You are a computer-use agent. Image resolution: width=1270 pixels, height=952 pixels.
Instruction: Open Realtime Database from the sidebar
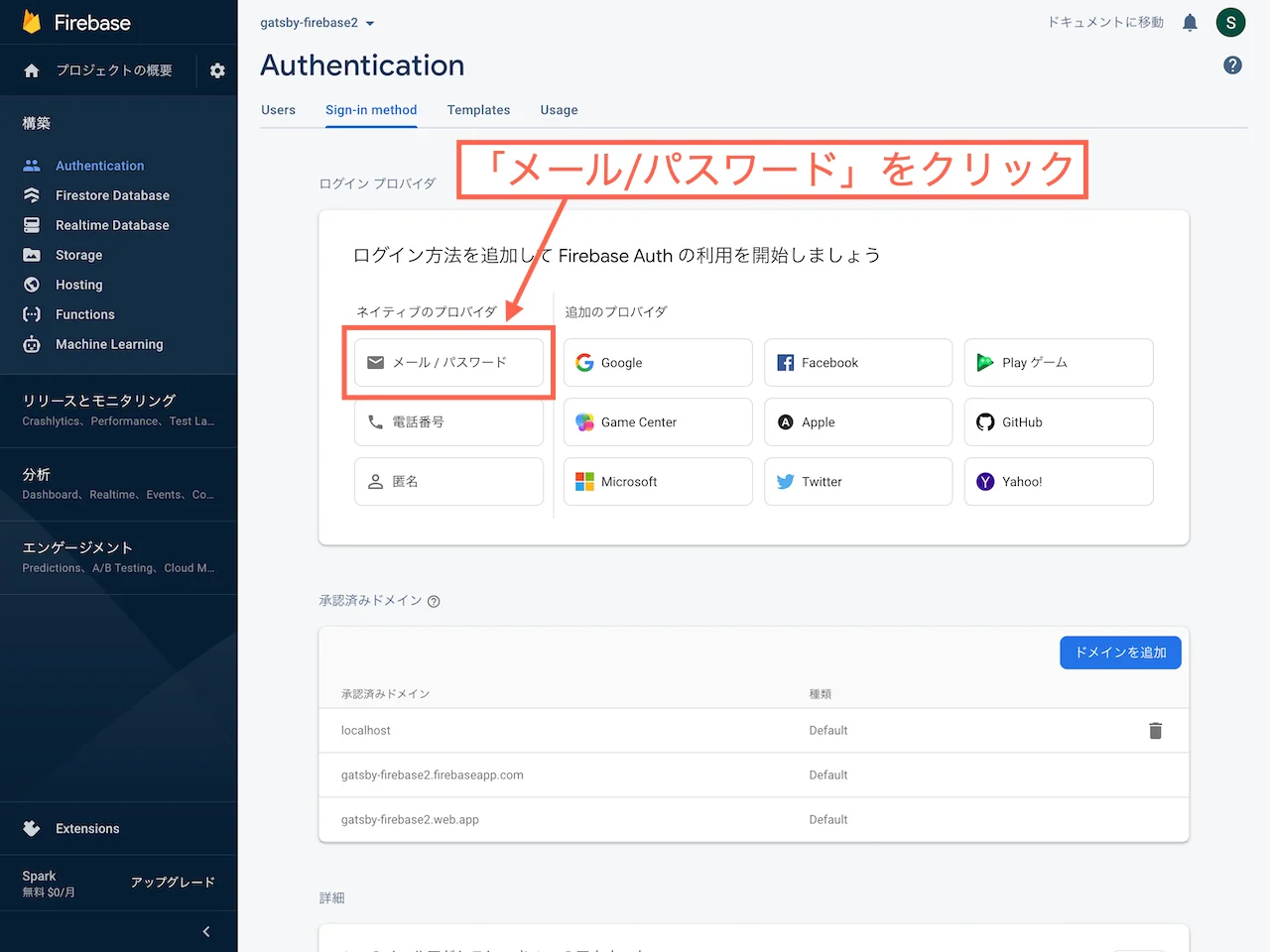[31, 225]
